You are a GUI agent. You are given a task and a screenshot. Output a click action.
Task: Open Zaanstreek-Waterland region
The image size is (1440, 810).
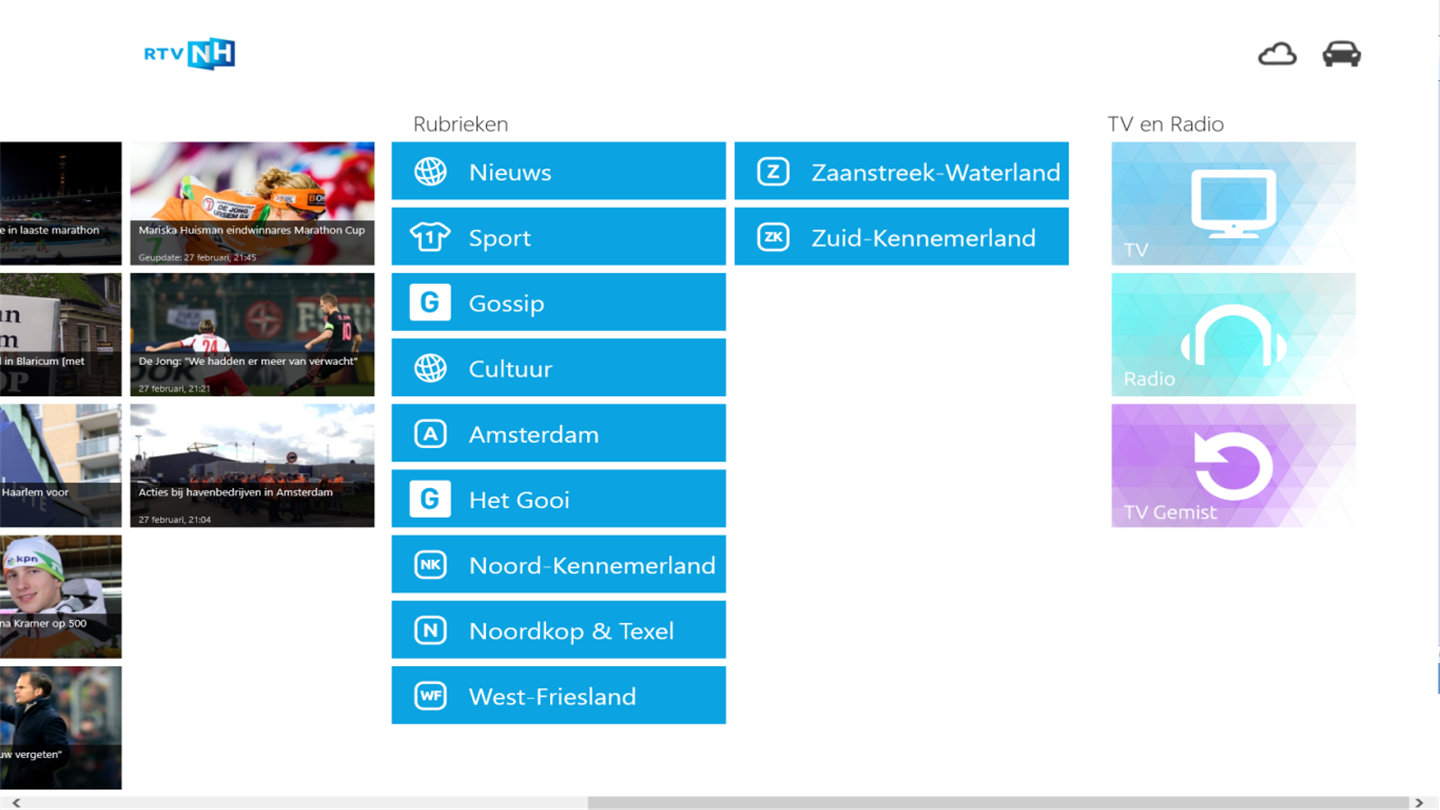(901, 172)
